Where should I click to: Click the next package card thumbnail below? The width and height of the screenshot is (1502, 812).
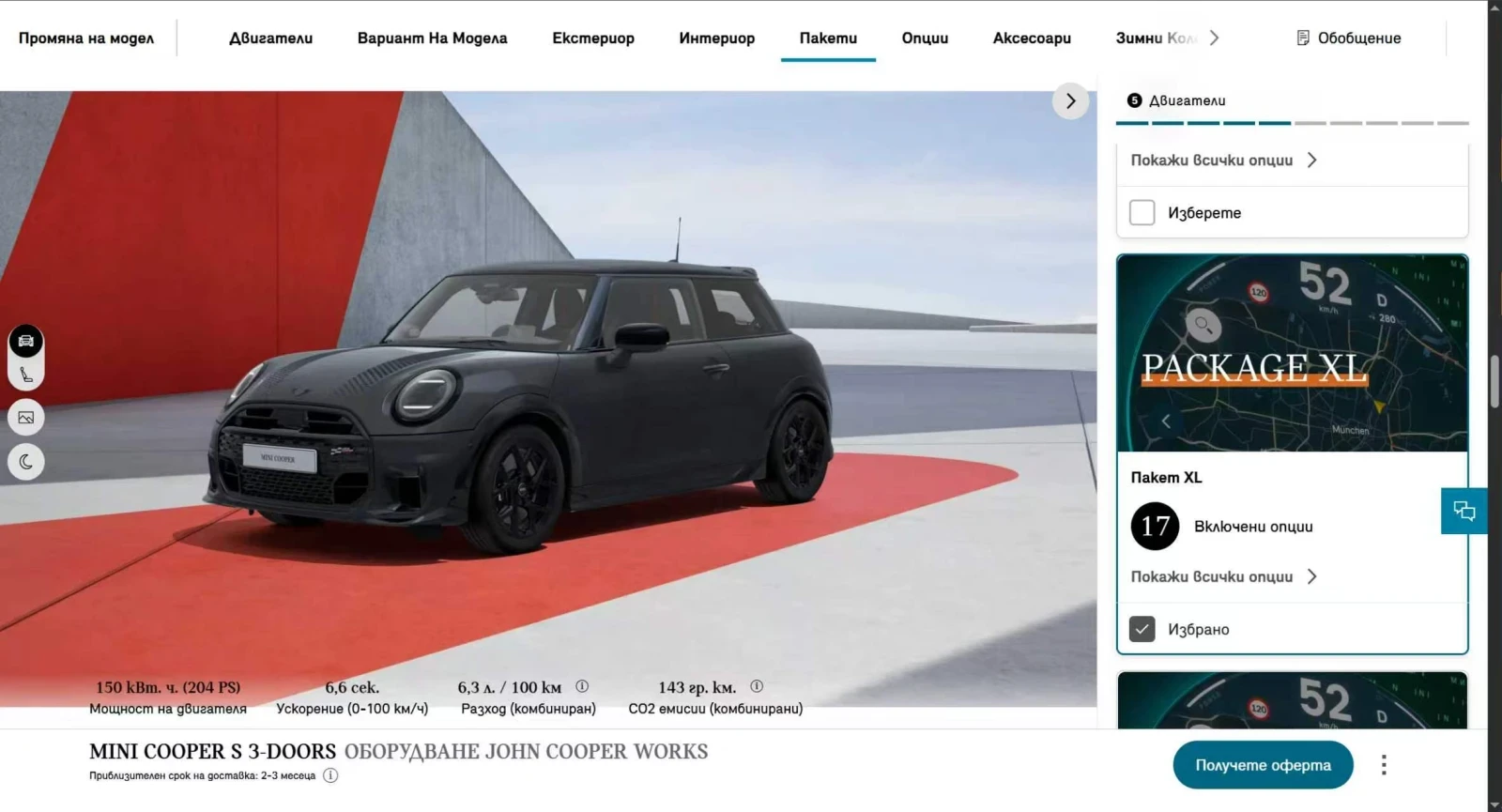pos(1292,700)
